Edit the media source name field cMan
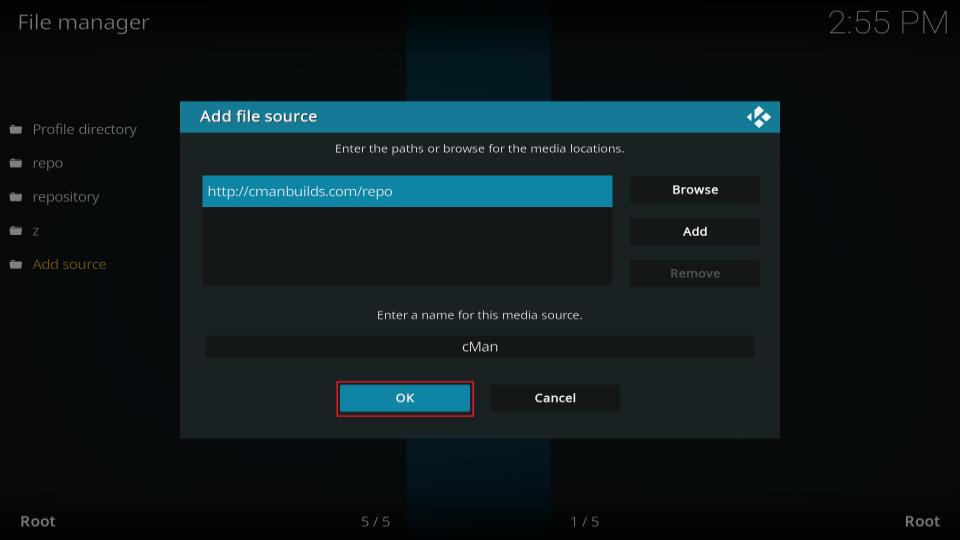 tap(480, 347)
